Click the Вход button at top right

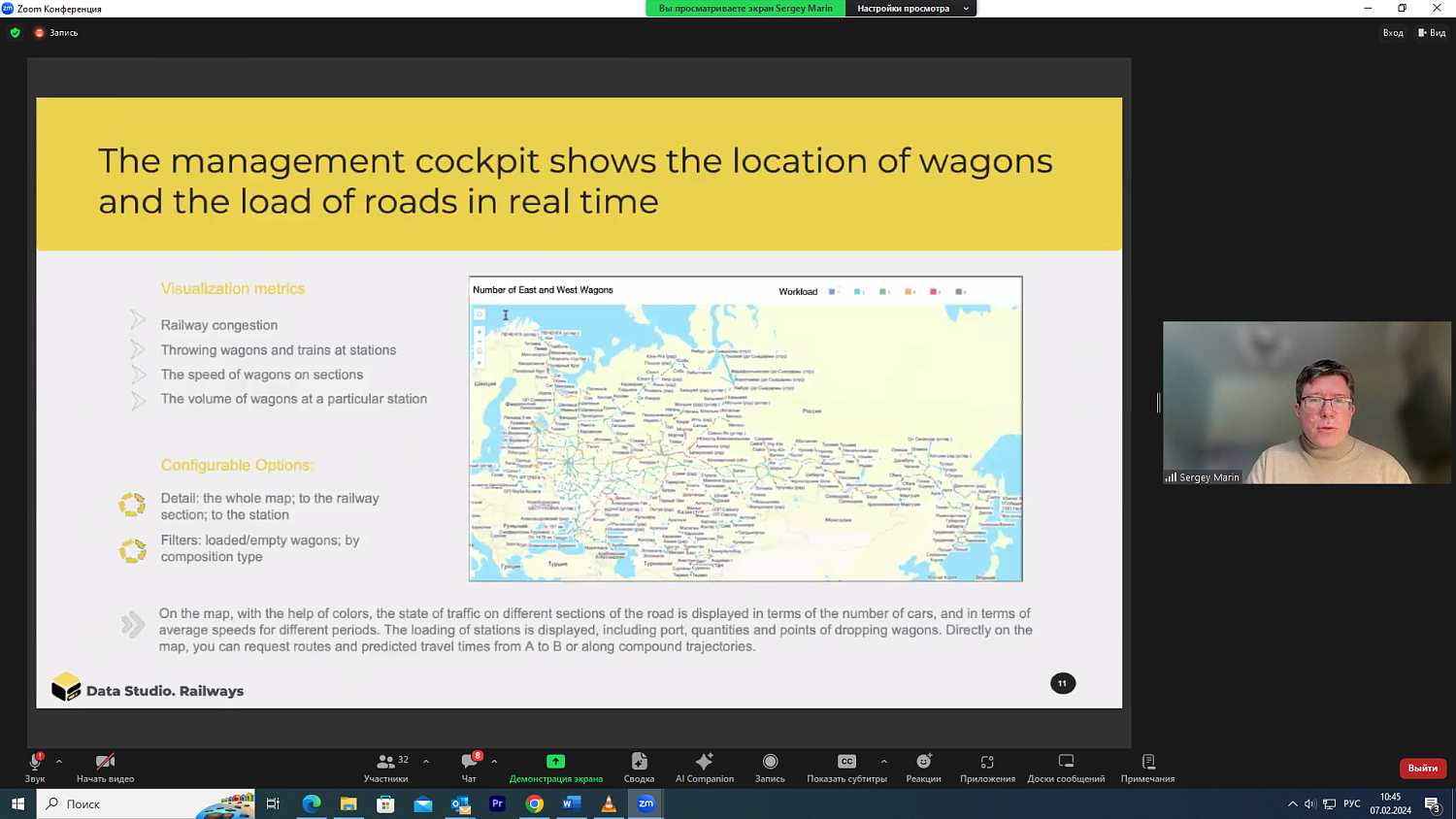[x=1393, y=33]
